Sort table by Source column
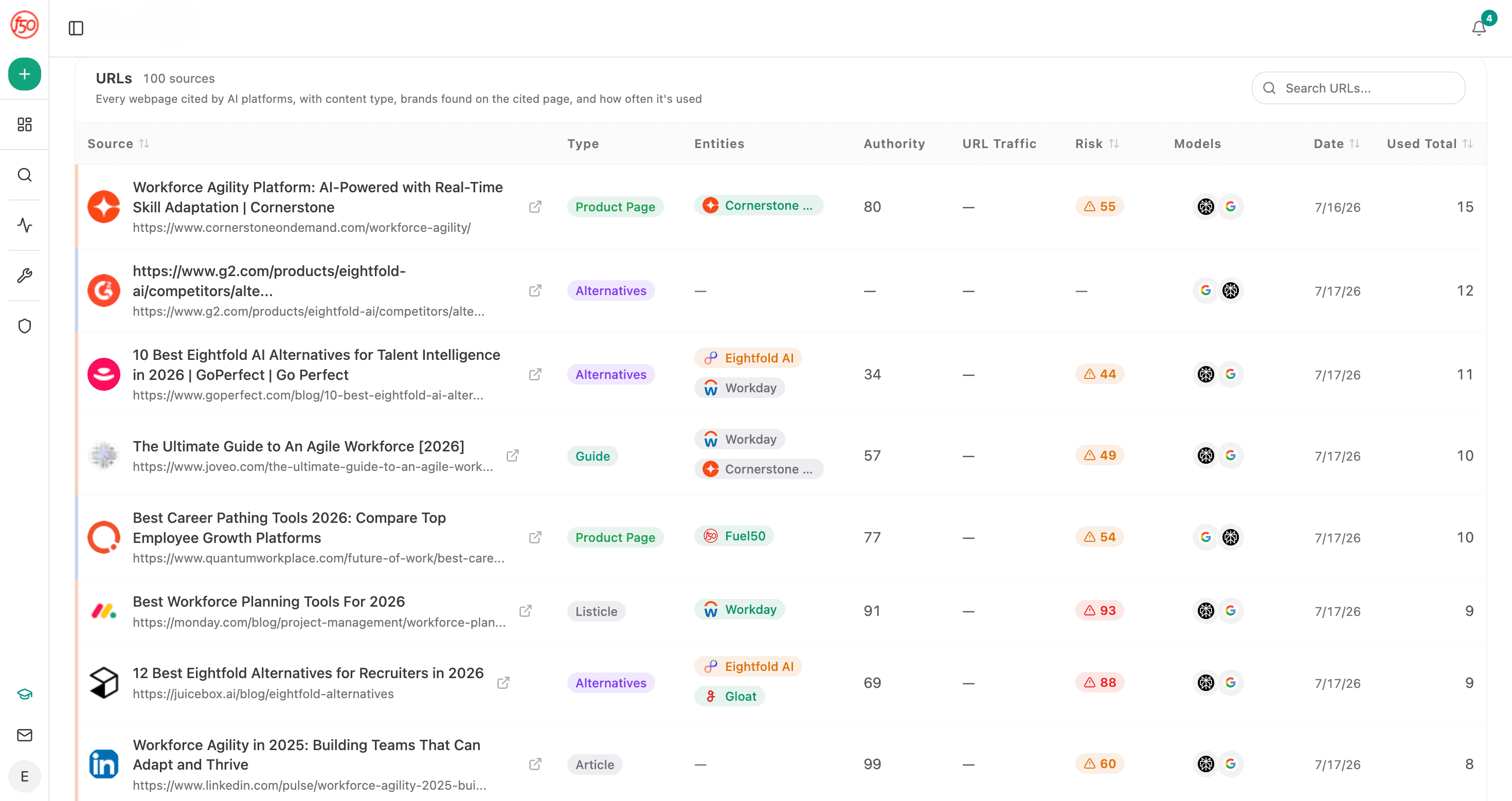1512x801 pixels. (x=118, y=144)
